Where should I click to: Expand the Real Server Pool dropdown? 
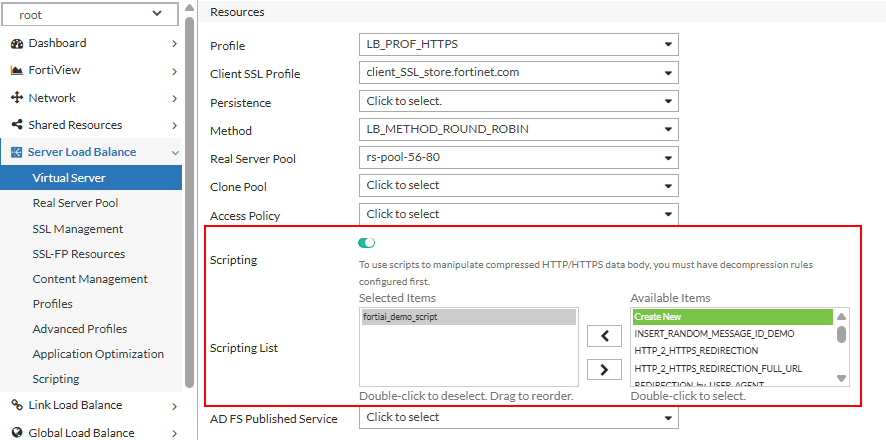518,158
